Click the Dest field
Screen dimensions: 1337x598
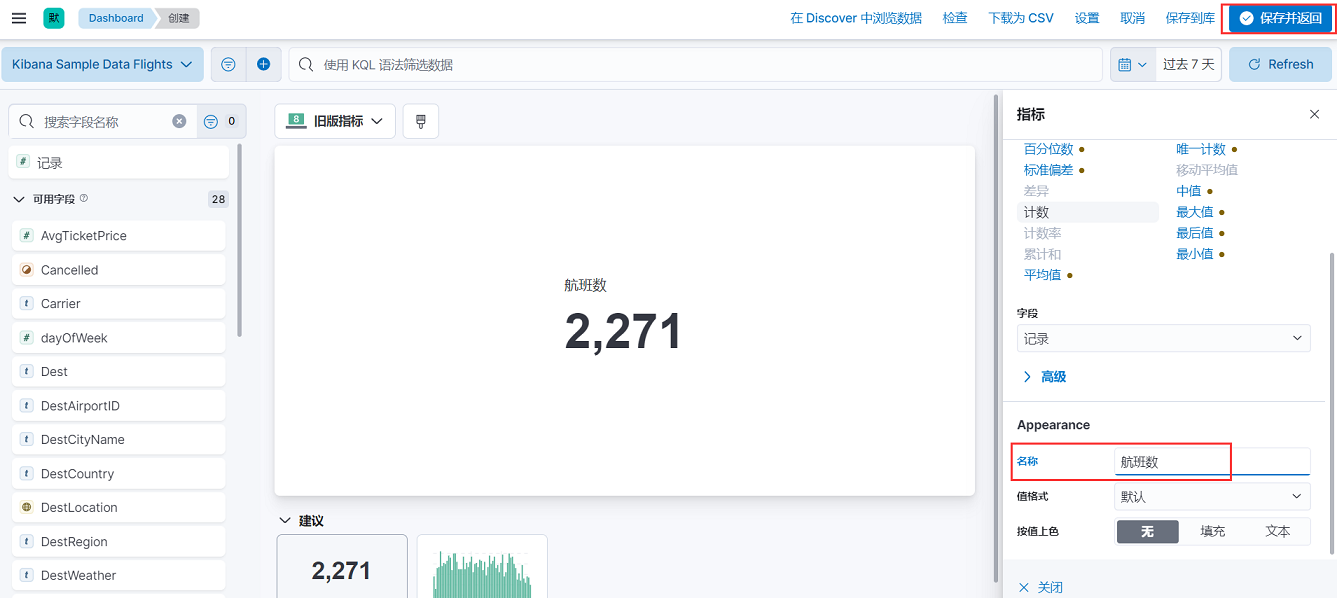point(119,372)
